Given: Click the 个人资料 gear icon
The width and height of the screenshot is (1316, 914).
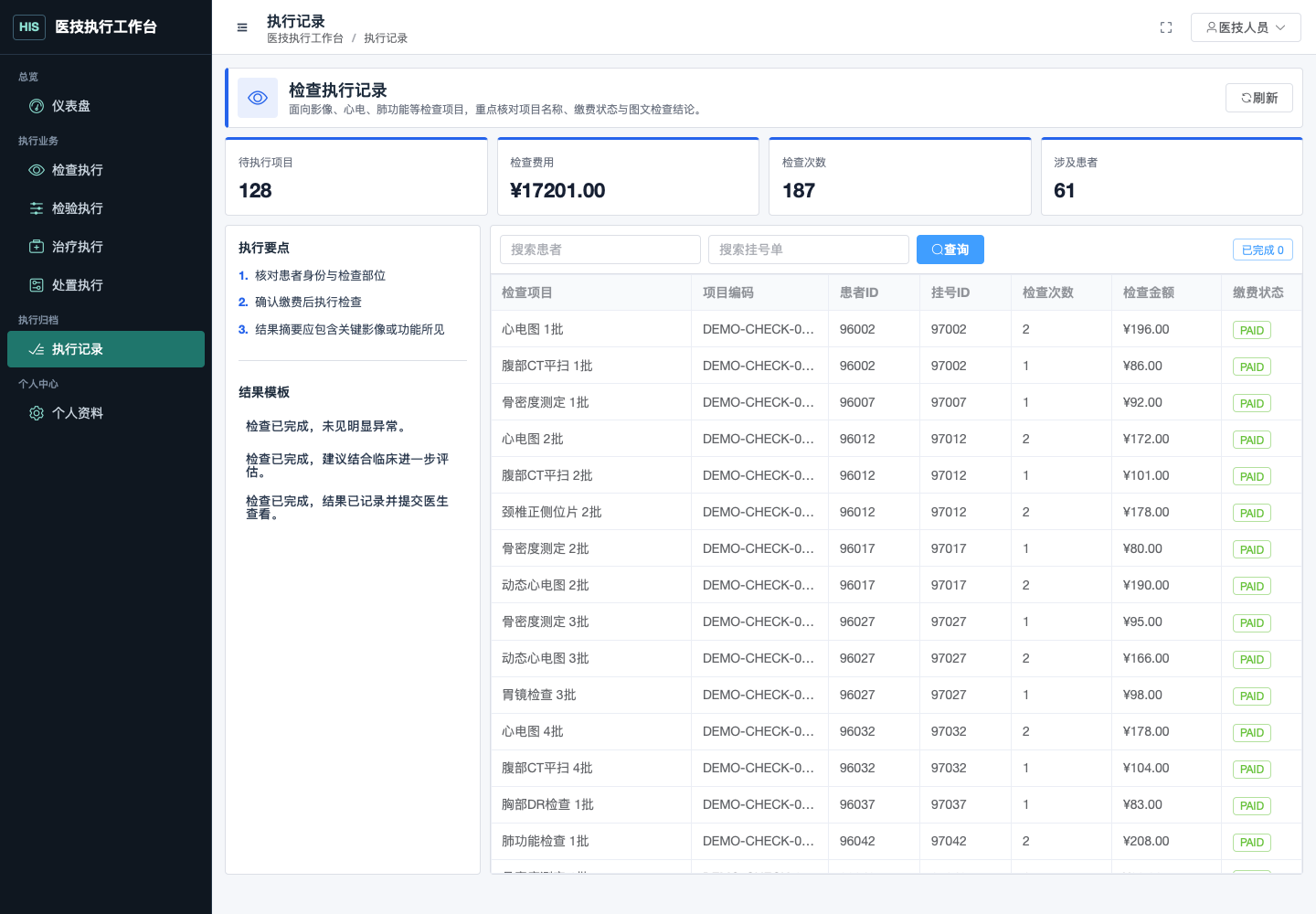Looking at the screenshot, I should (37, 413).
